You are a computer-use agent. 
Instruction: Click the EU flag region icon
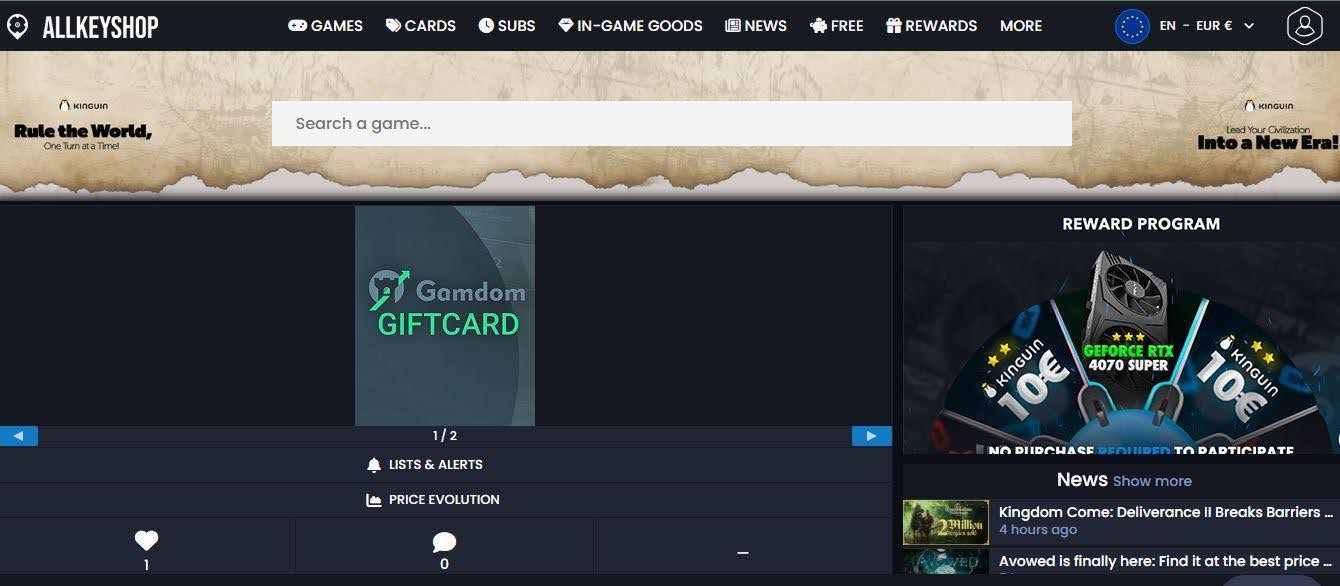[1132, 26]
